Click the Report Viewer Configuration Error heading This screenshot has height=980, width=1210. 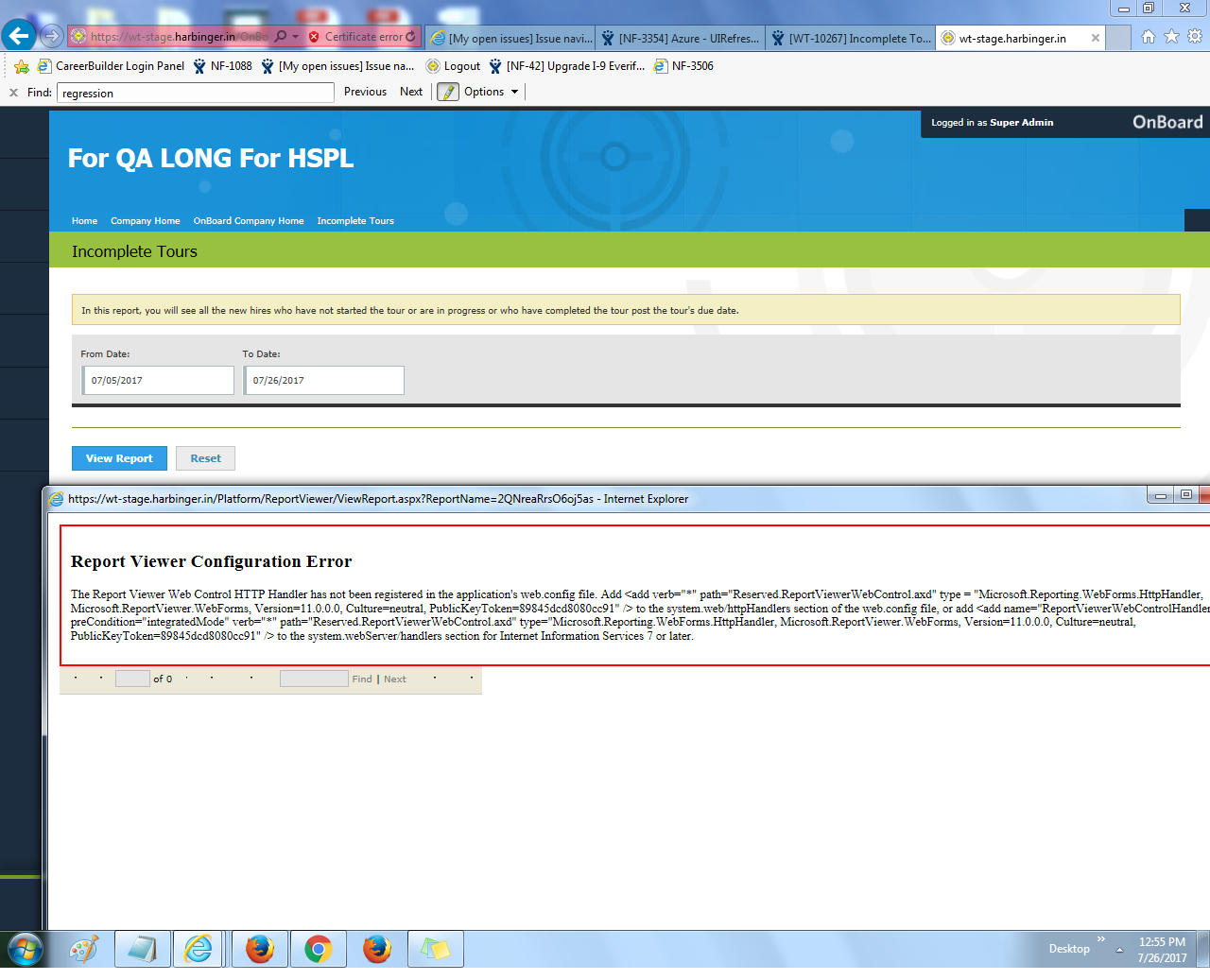pyautogui.click(x=211, y=561)
